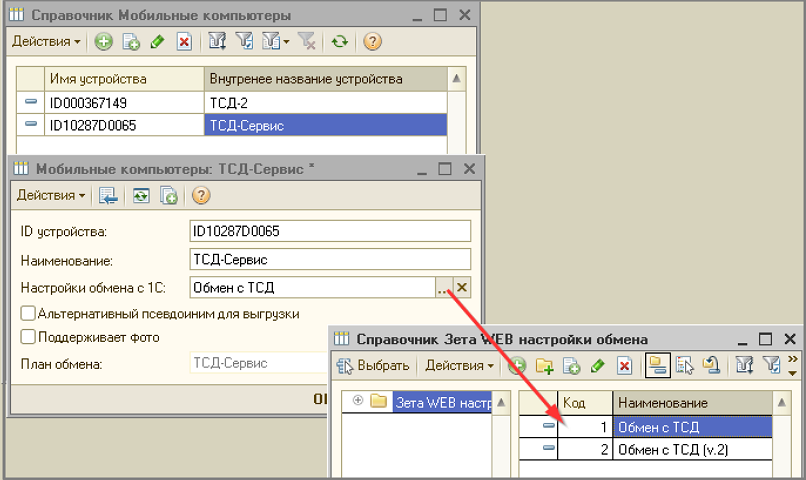Click into the ID устройства field
The width and height of the screenshot is (806, 480).
330,231
